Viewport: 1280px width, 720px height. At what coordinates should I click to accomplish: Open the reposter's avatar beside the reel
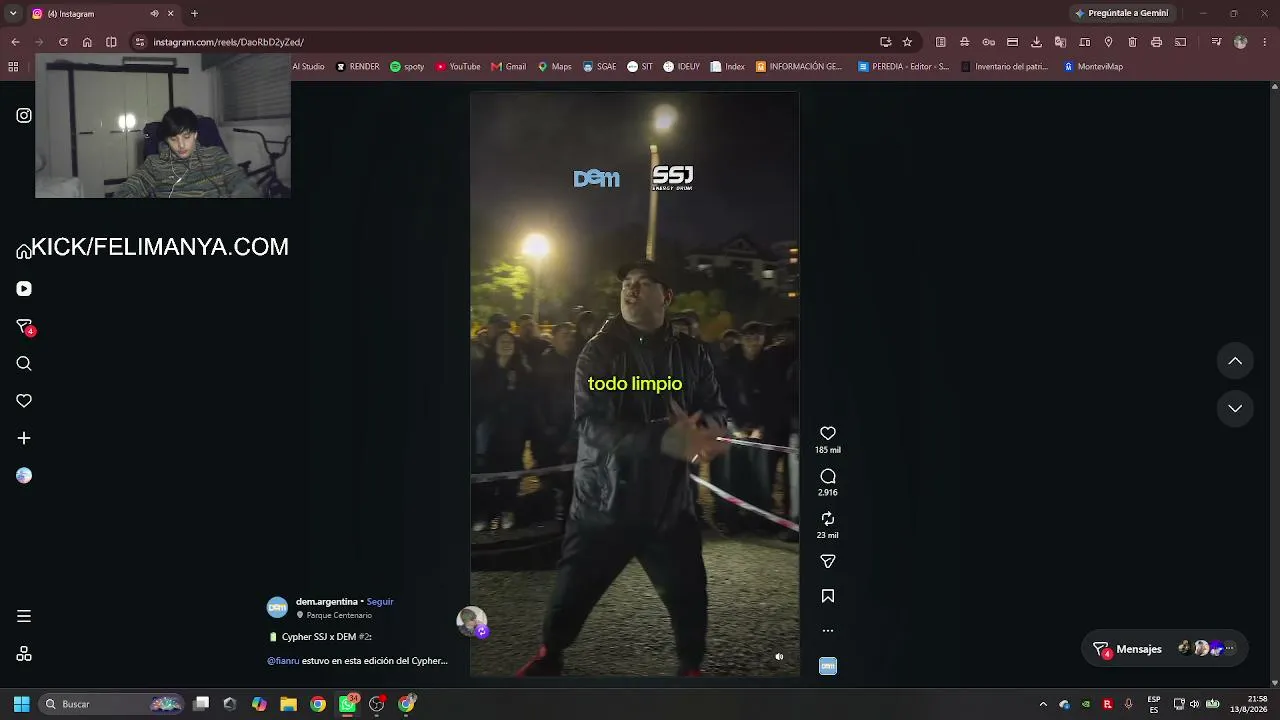471,621
